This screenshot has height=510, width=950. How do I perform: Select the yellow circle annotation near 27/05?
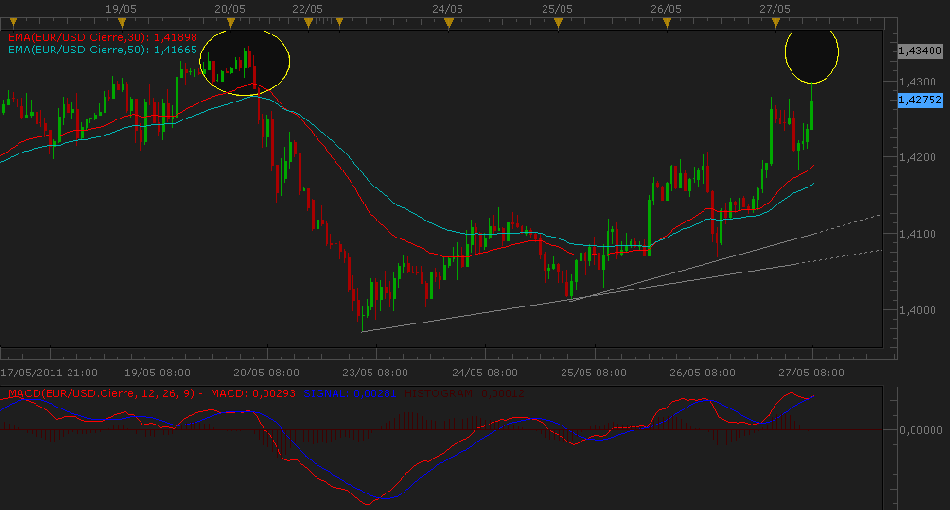tap(811, 54)
